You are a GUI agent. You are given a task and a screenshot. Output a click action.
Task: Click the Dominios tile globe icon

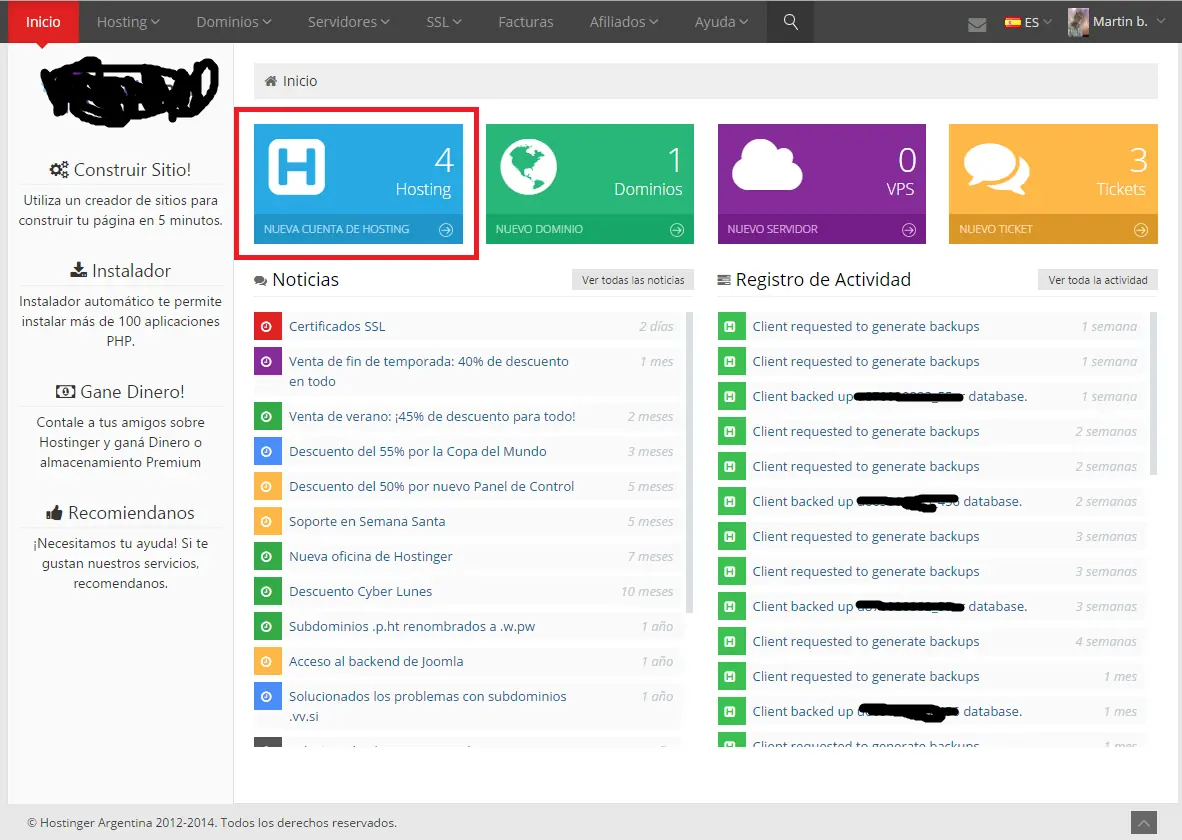pos(528,167)
